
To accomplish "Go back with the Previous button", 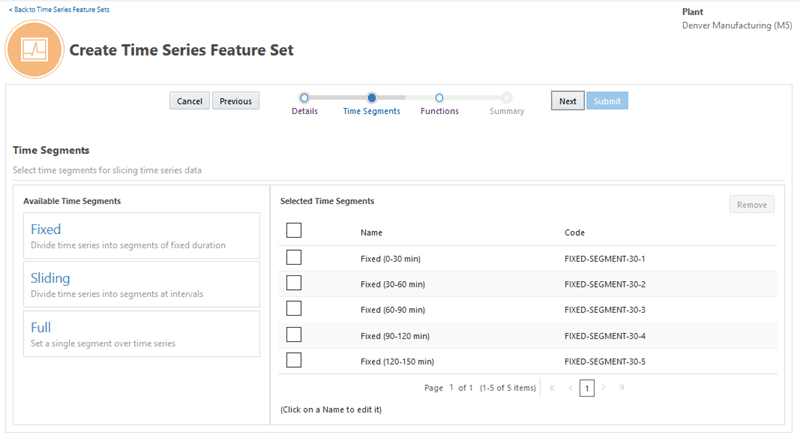I will (236, 101).
